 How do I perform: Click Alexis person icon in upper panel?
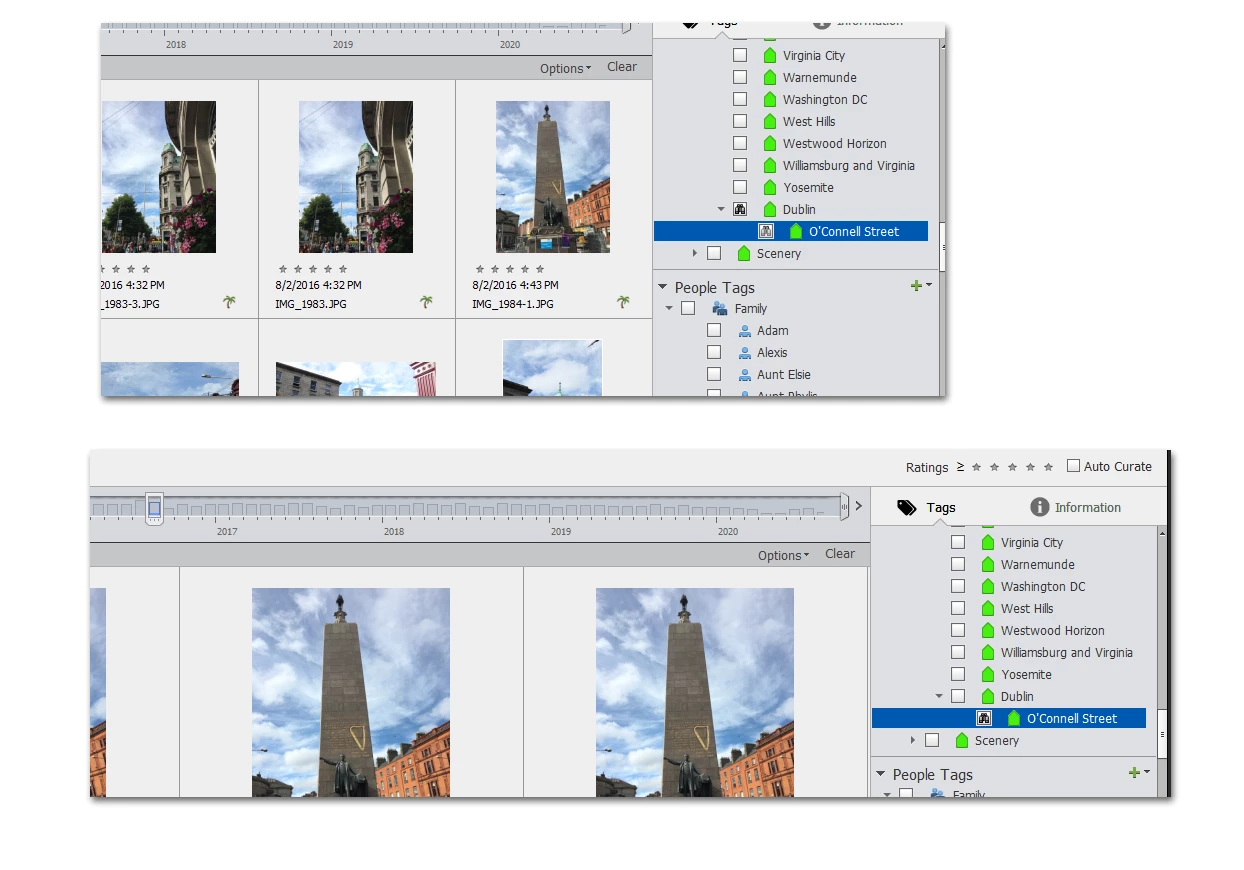pyautogui.click(x=745, y=353)
